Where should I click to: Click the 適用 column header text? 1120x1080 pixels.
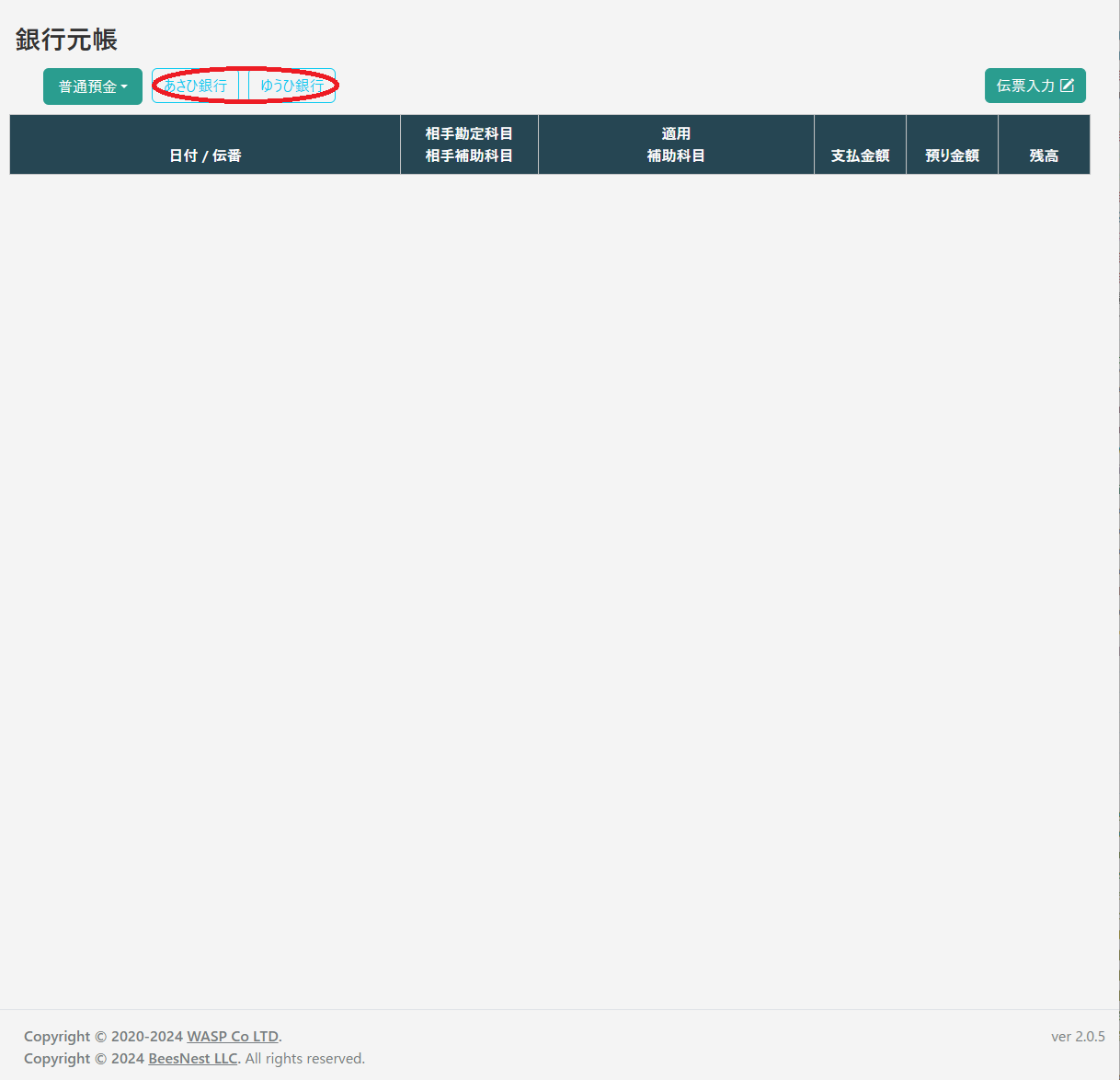click(x=676, y=133)
